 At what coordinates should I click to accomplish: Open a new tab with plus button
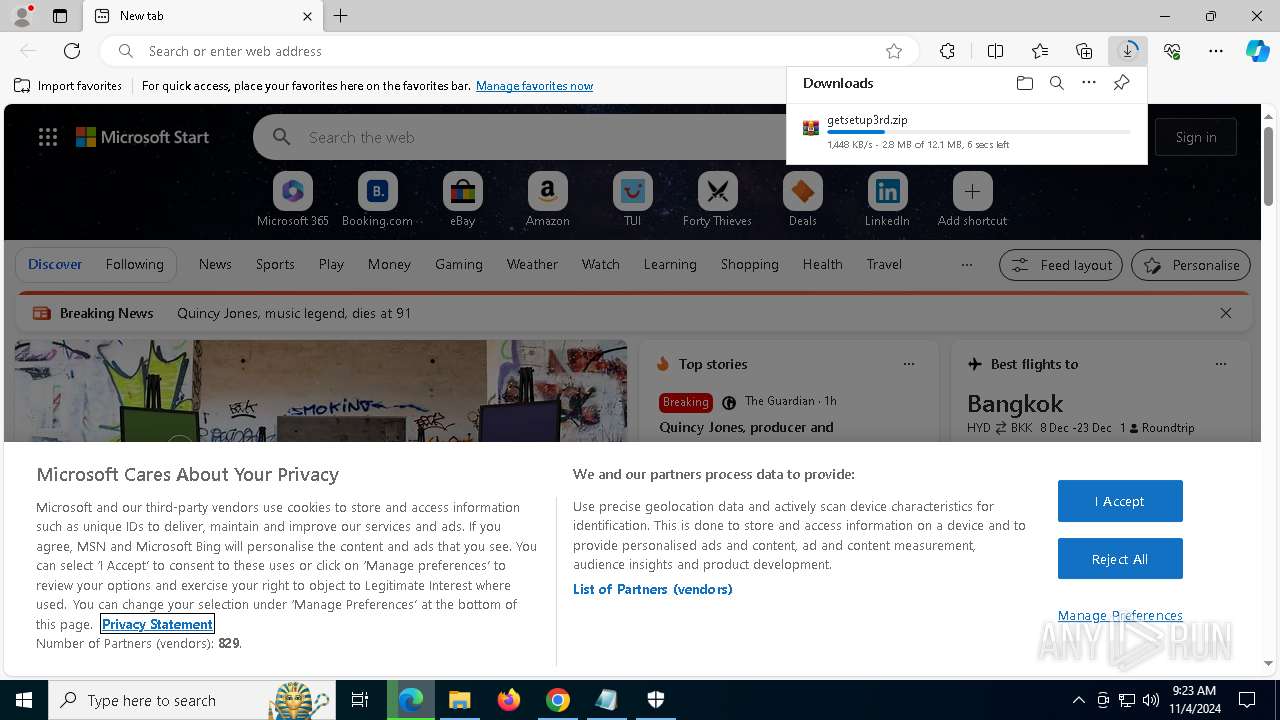coord(341,16)
